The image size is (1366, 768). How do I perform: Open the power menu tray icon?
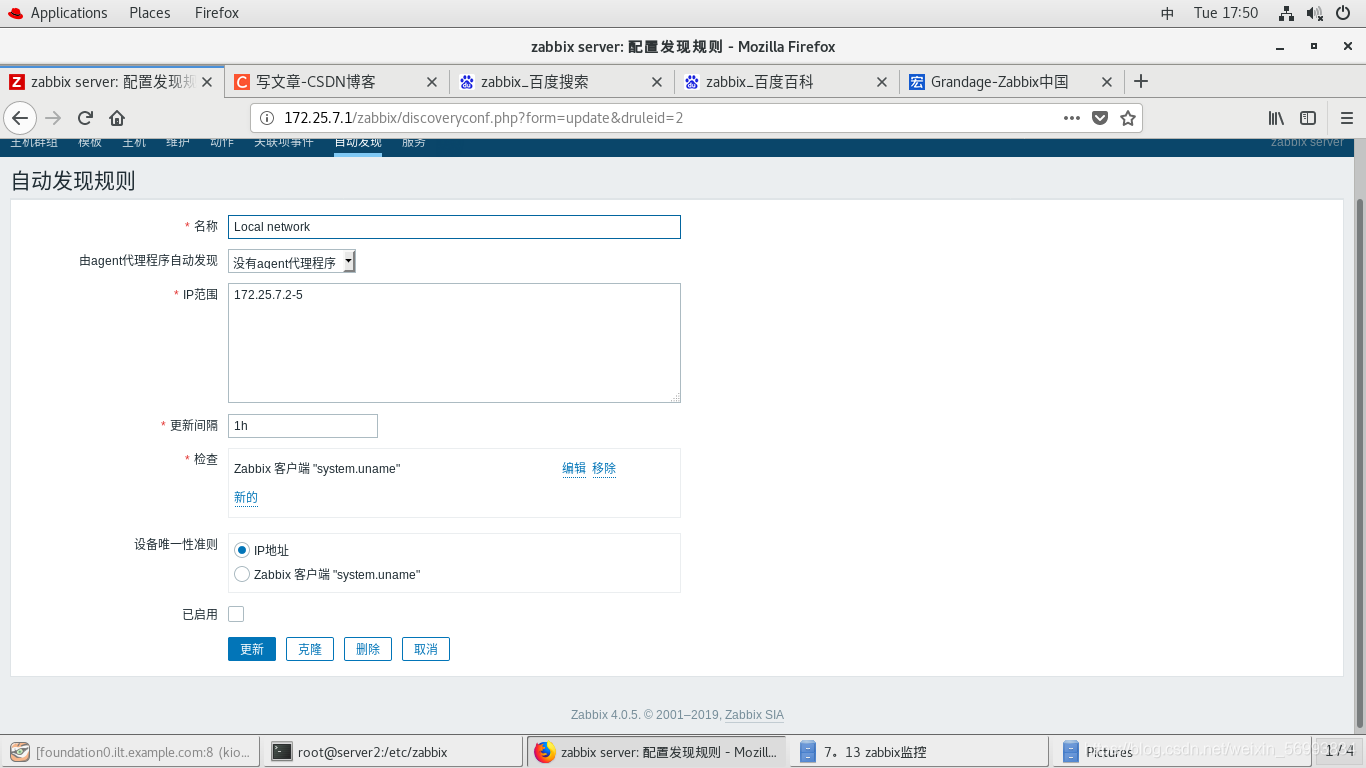tap(1343, 13)
